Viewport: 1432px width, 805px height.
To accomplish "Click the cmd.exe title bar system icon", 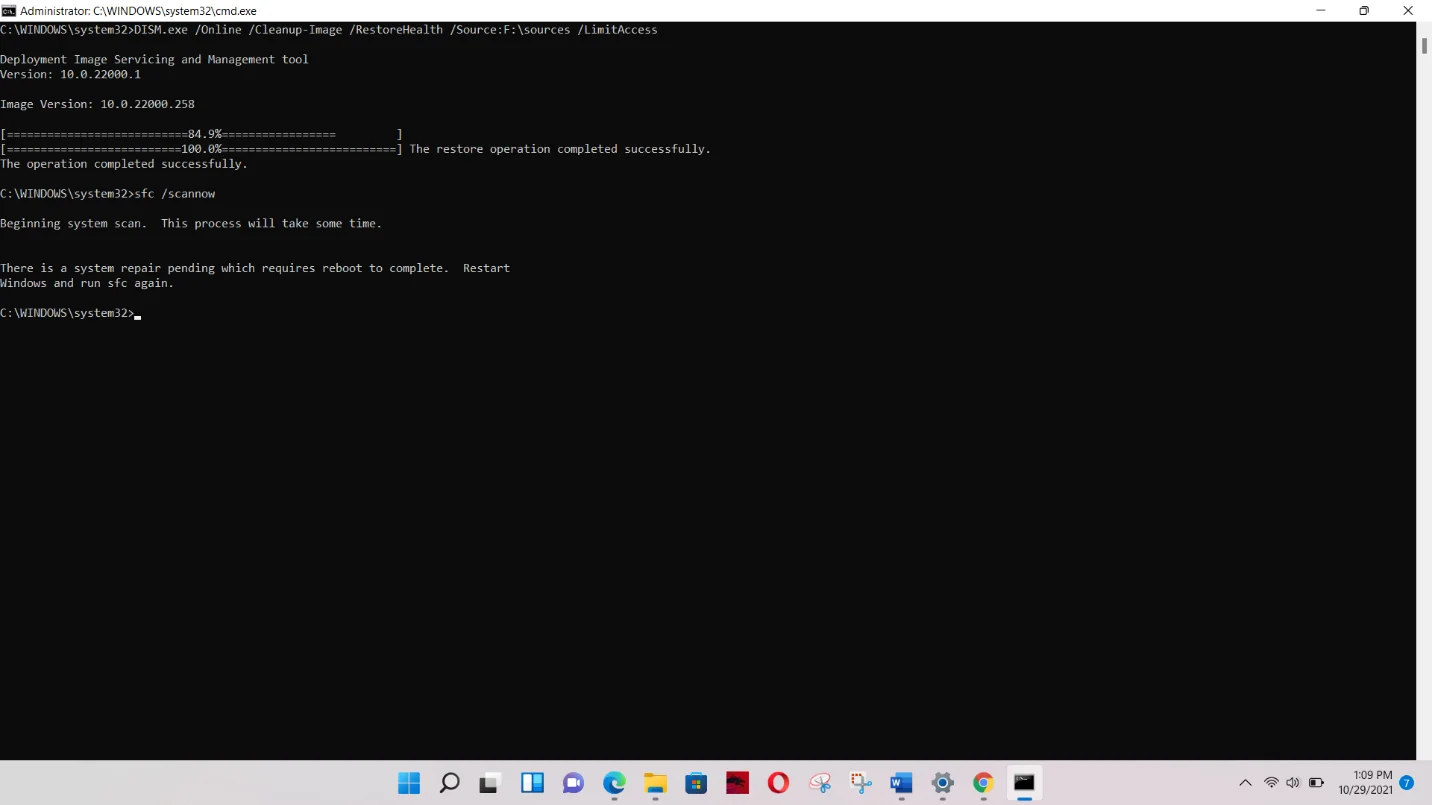I will pos(8,11).
